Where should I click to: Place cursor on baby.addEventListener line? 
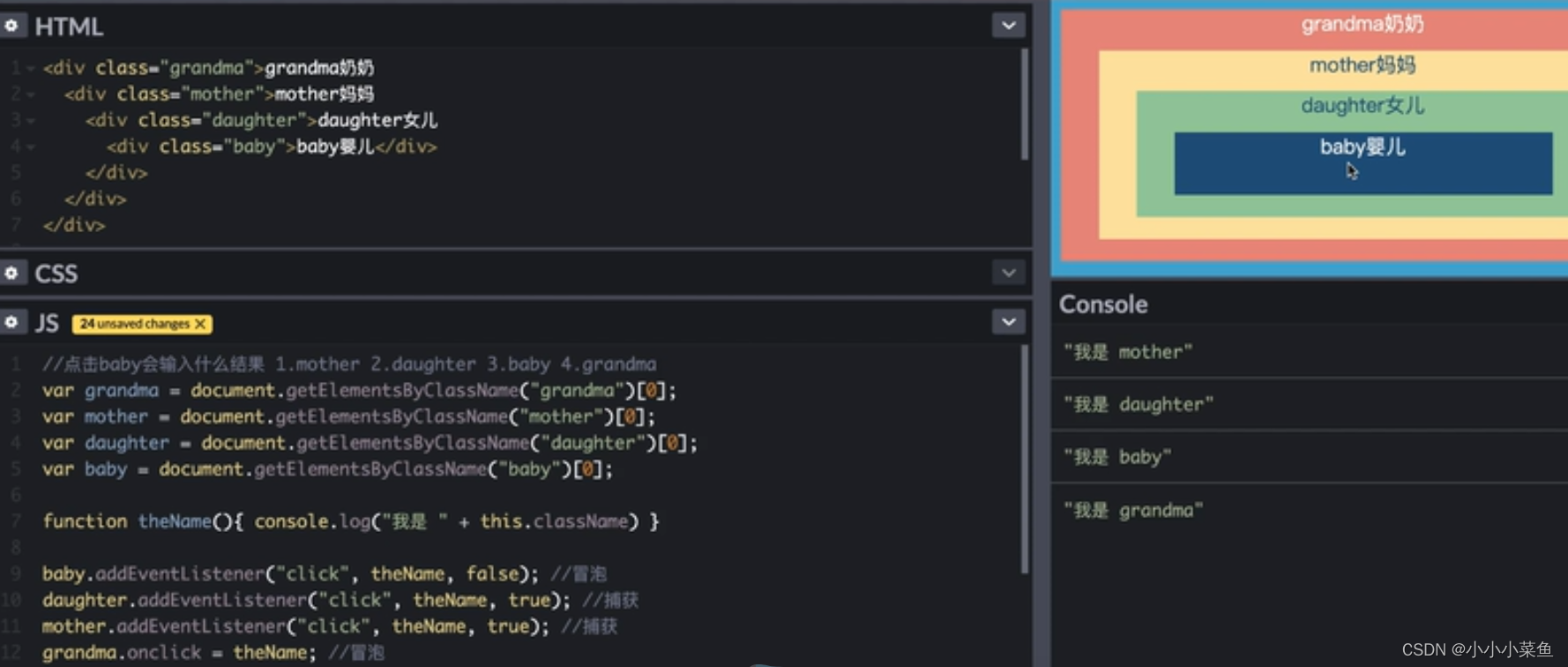click(x=325, y=574)
